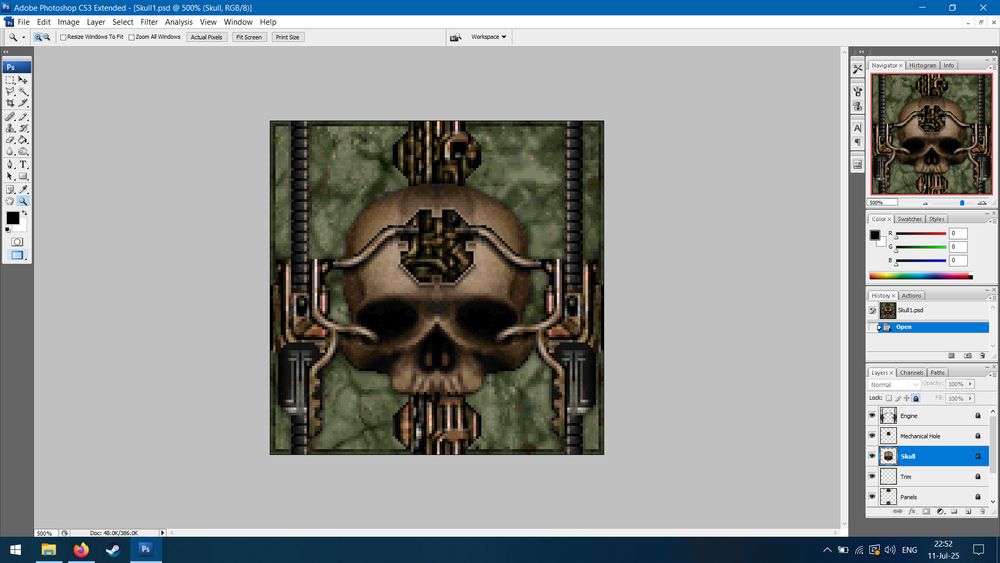This screenshot has width=1000, height=563.
Task: Select the Notes tool
Action: [x=10, y=189]
